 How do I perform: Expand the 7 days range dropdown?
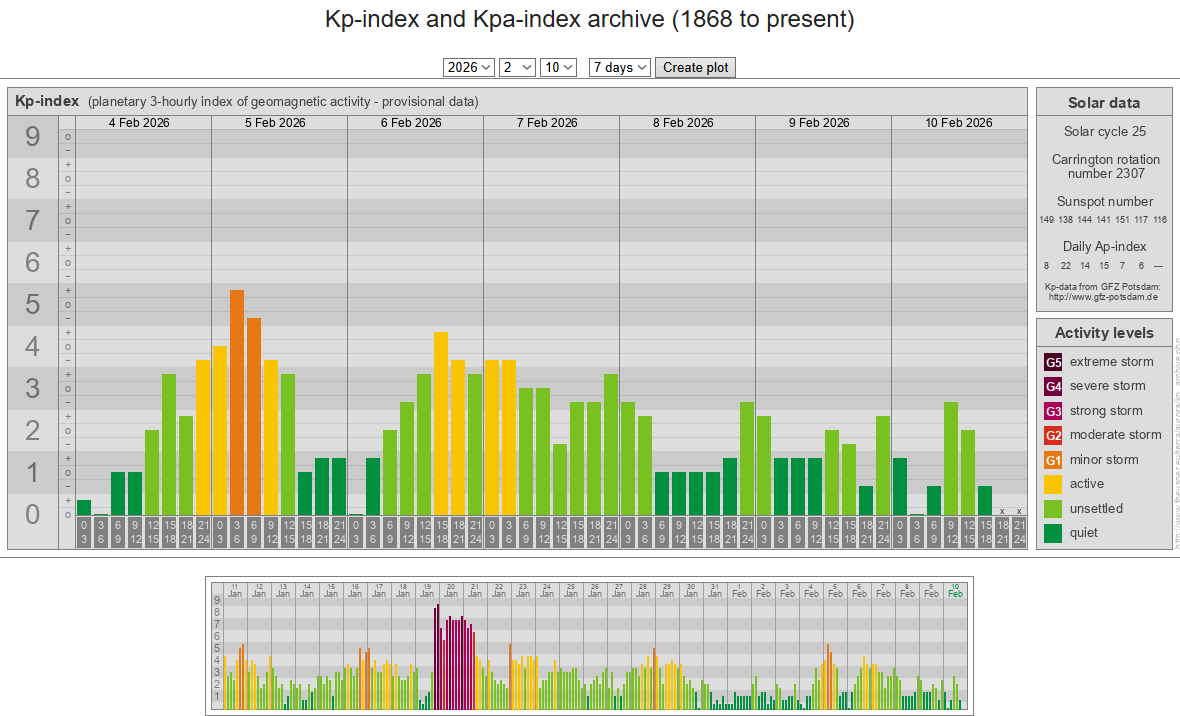point(619,67)
